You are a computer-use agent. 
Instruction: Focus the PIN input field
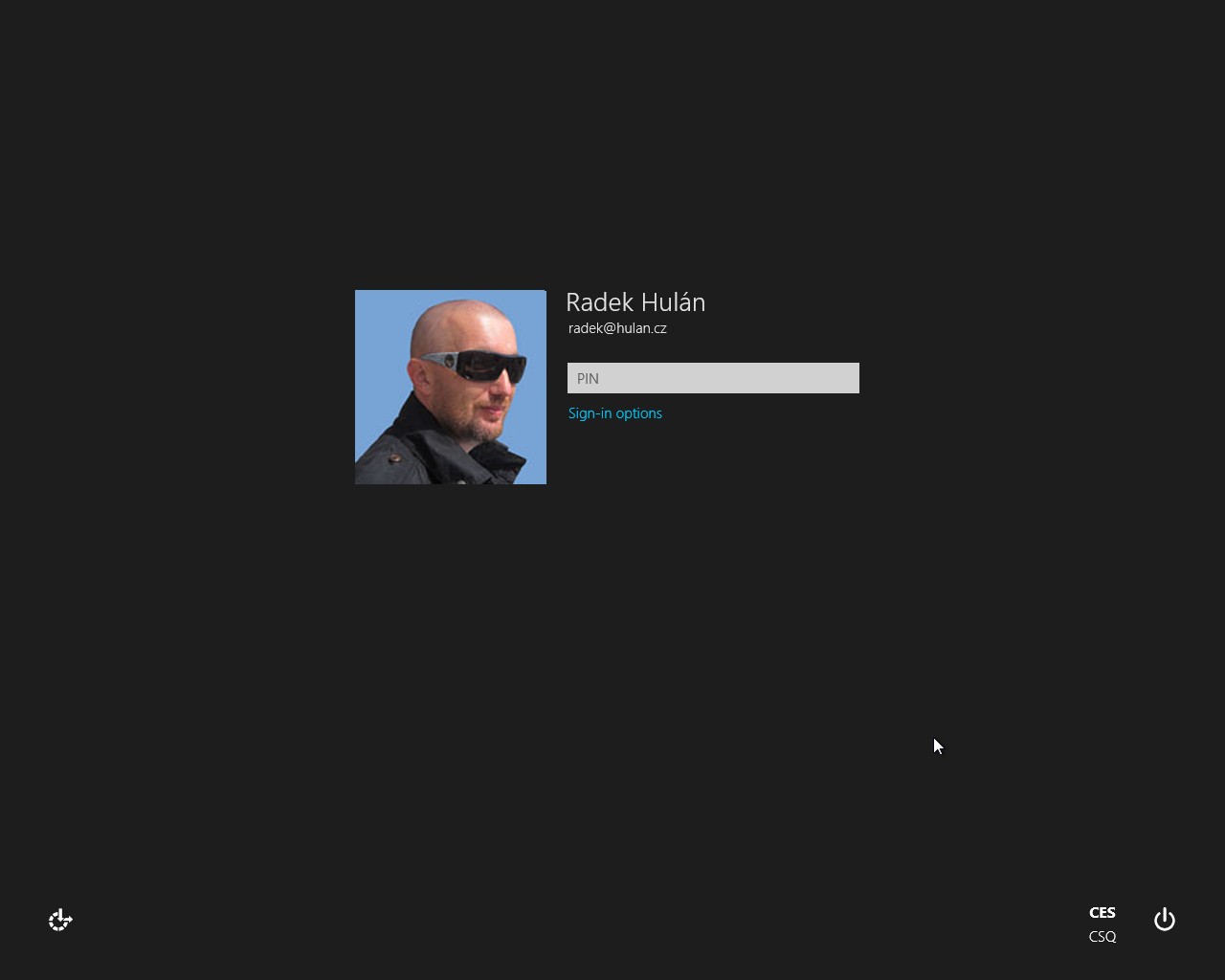tap(713, 378)
